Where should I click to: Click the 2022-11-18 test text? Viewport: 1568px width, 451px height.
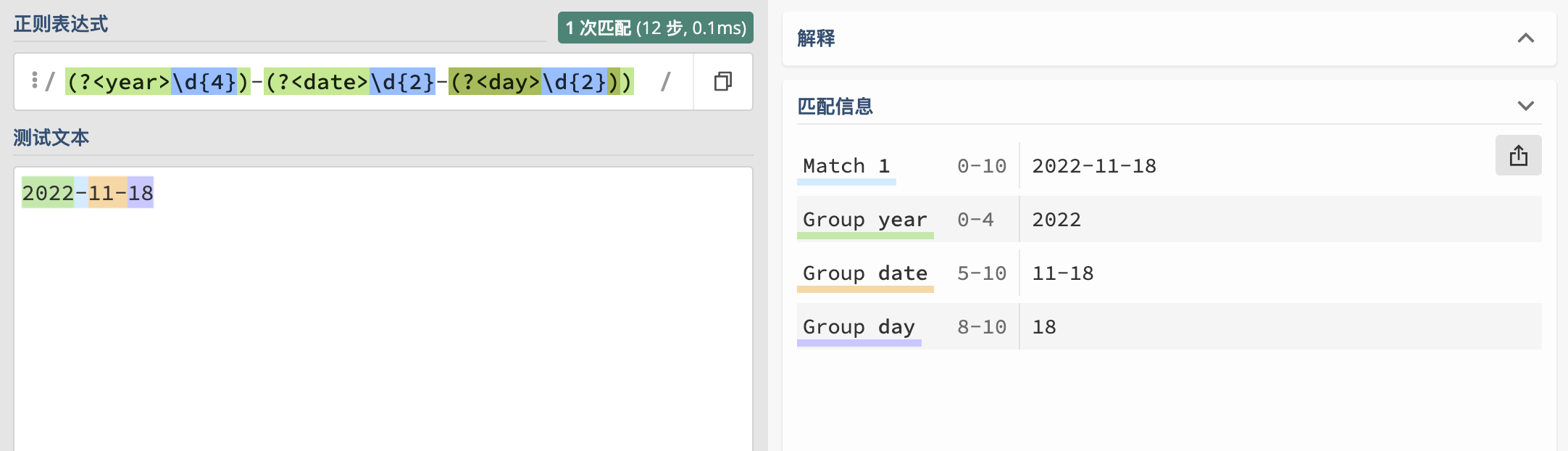(88, 193)
